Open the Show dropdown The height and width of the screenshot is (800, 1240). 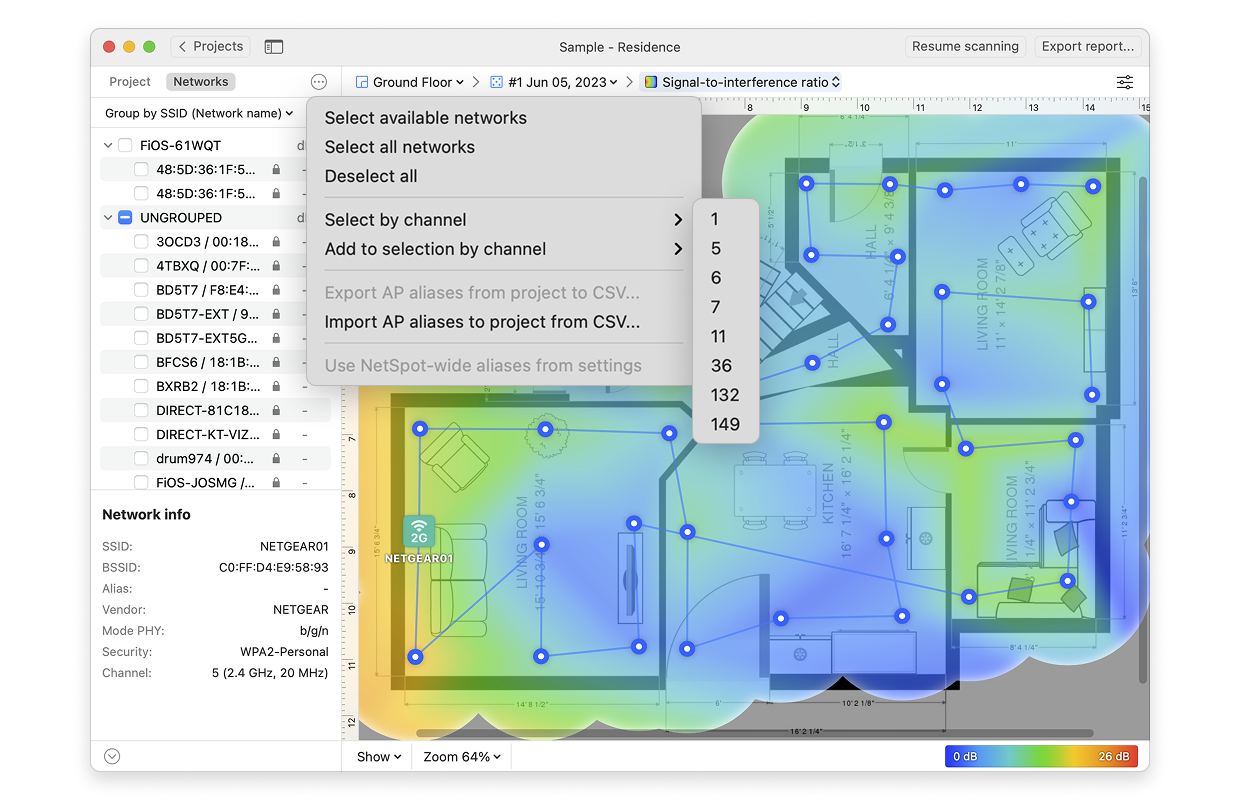pyautogui.click(x=379, y=757)
